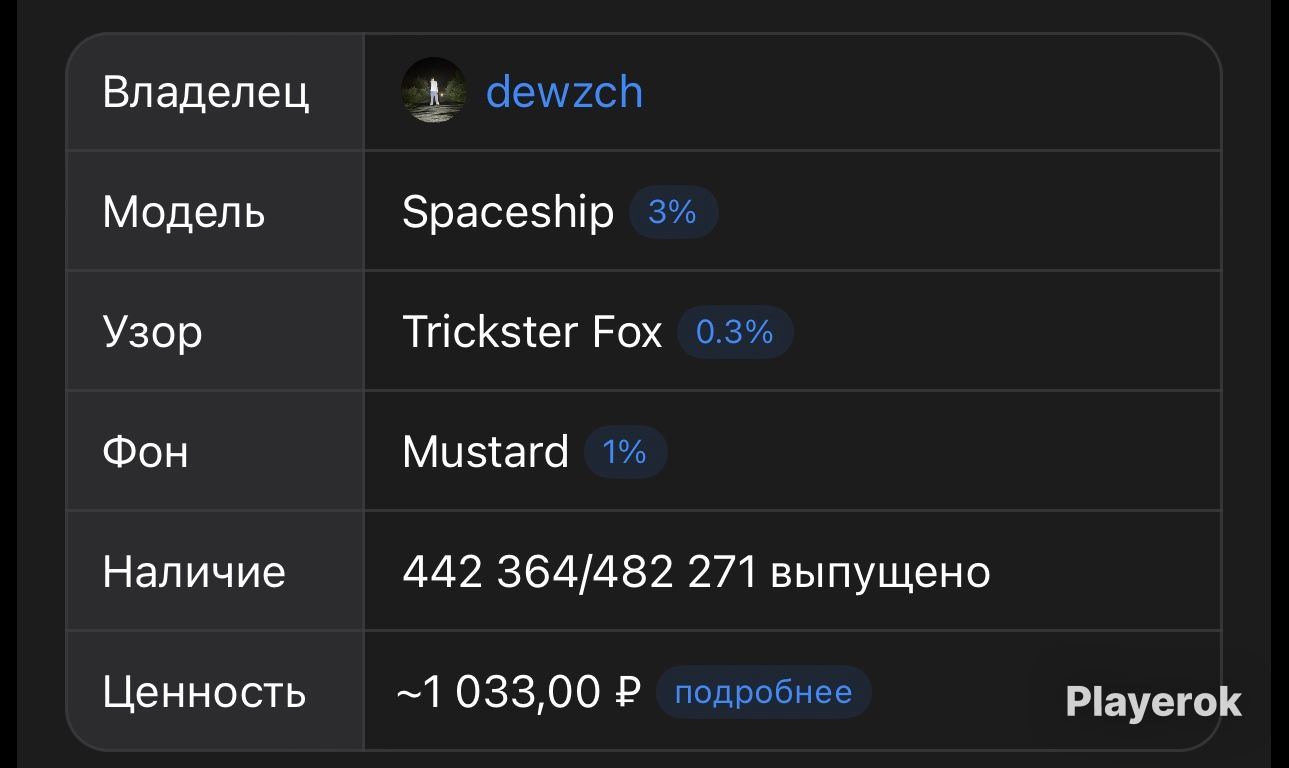Tap the Модель row label

(184, 213)
